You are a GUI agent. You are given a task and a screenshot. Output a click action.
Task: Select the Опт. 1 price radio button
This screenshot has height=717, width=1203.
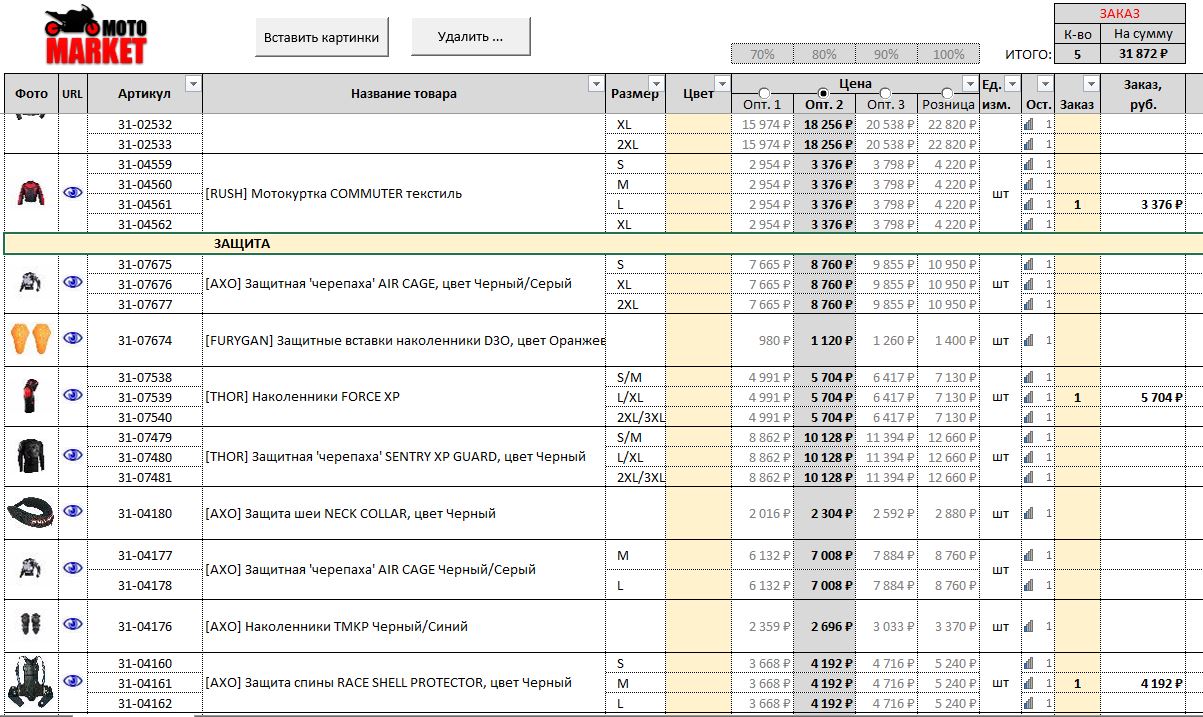point(764,94)
